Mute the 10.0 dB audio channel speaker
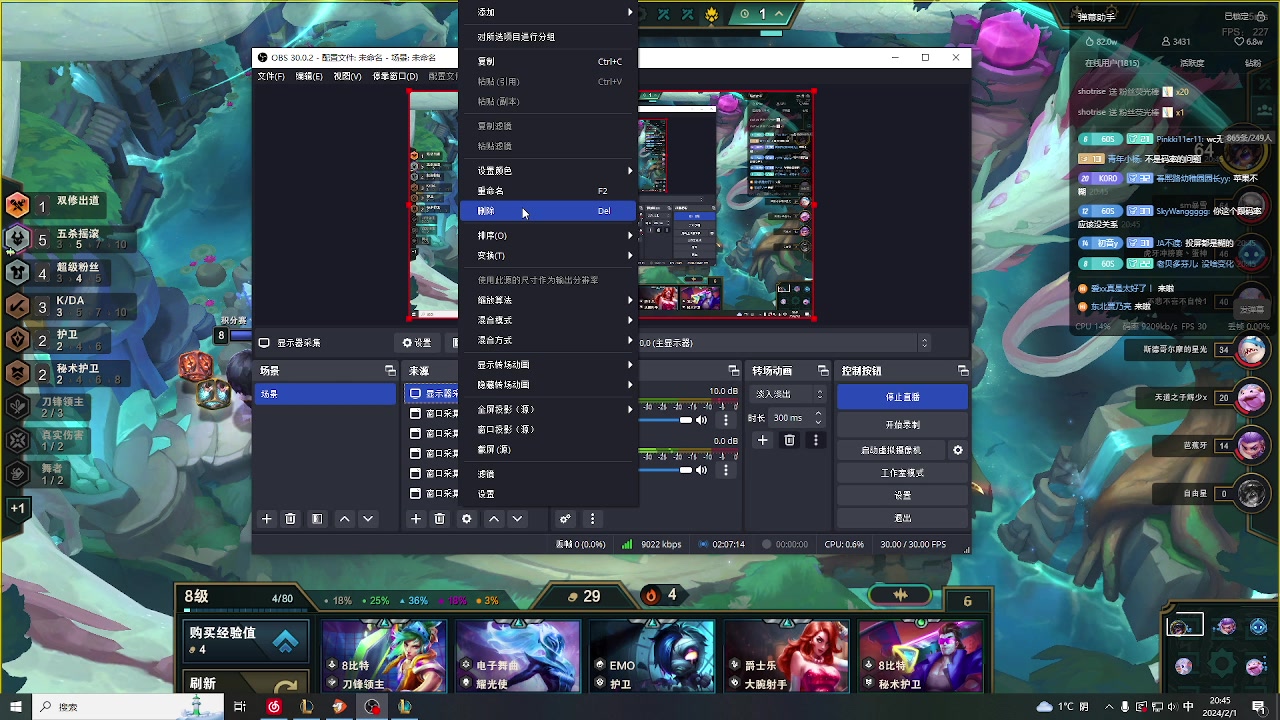The image size is (1280, 720). click(702, 420)
